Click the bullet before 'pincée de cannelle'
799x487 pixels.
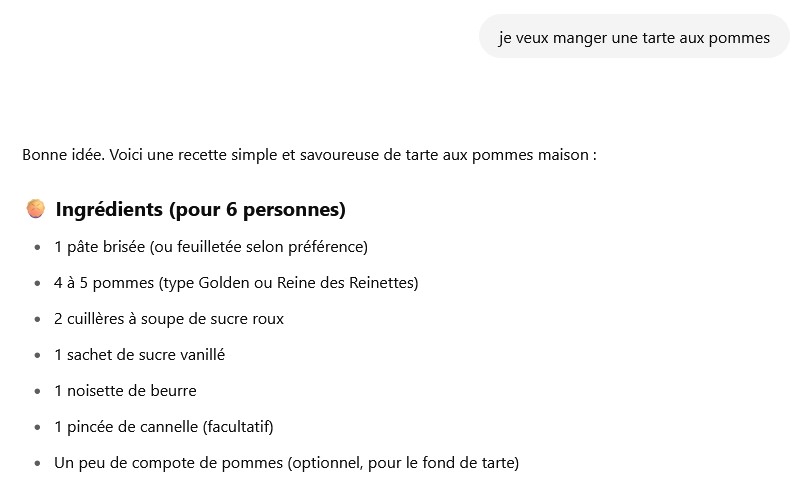(37, 427)
